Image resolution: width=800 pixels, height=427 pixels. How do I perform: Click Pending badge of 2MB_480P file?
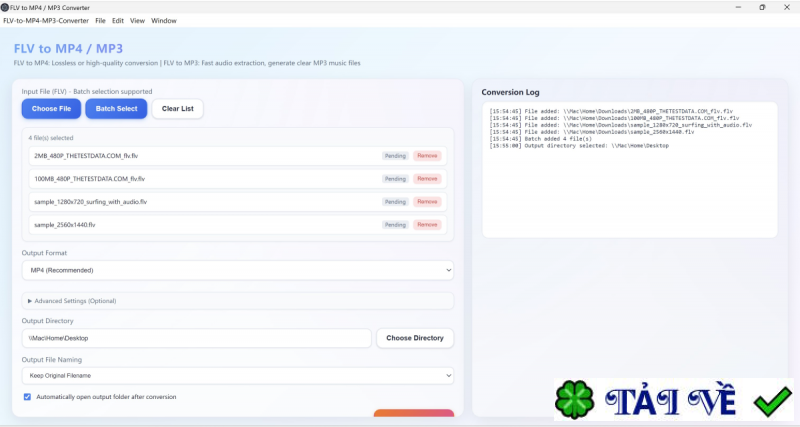(395, 156)
